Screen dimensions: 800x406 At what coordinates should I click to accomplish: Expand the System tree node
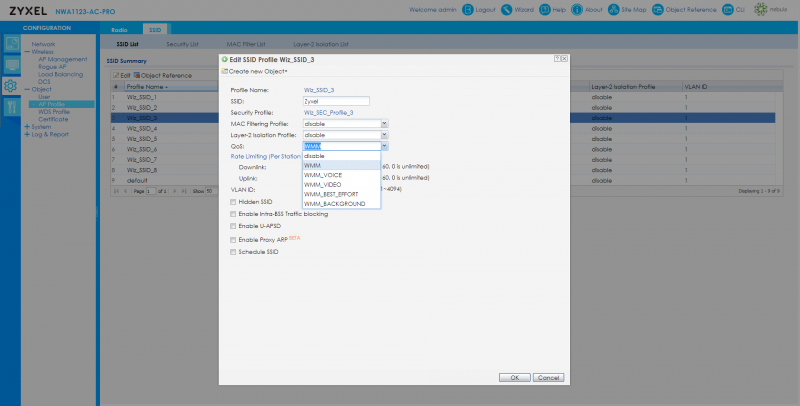(x=27, y=127)
